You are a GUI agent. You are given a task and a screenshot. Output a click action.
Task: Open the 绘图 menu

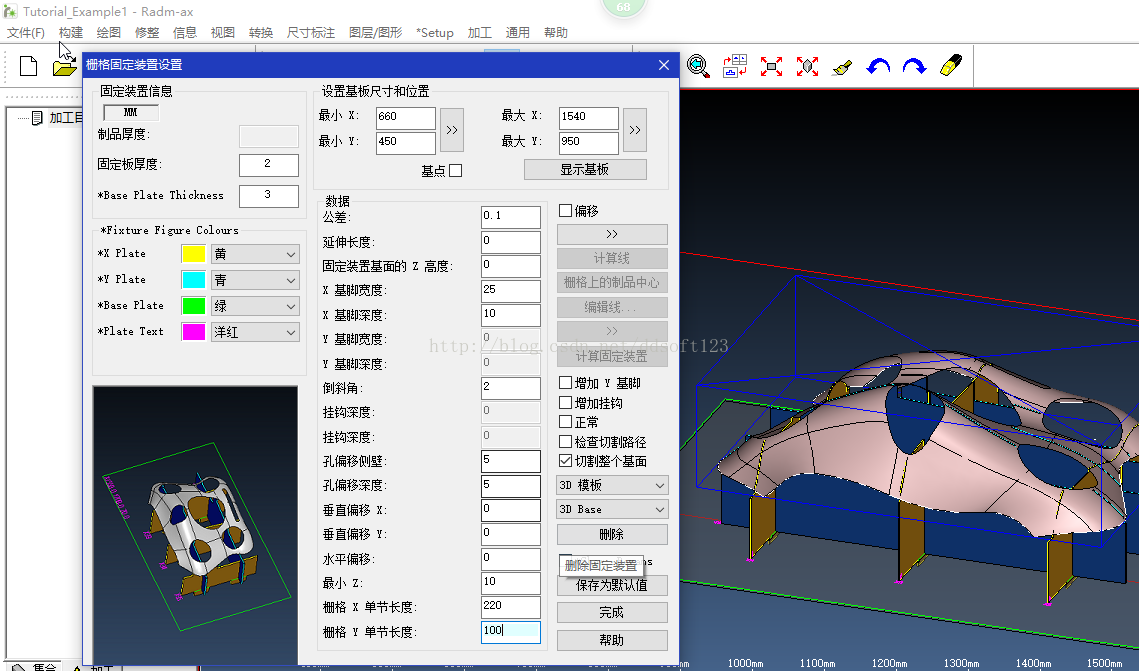click(108, 33)
